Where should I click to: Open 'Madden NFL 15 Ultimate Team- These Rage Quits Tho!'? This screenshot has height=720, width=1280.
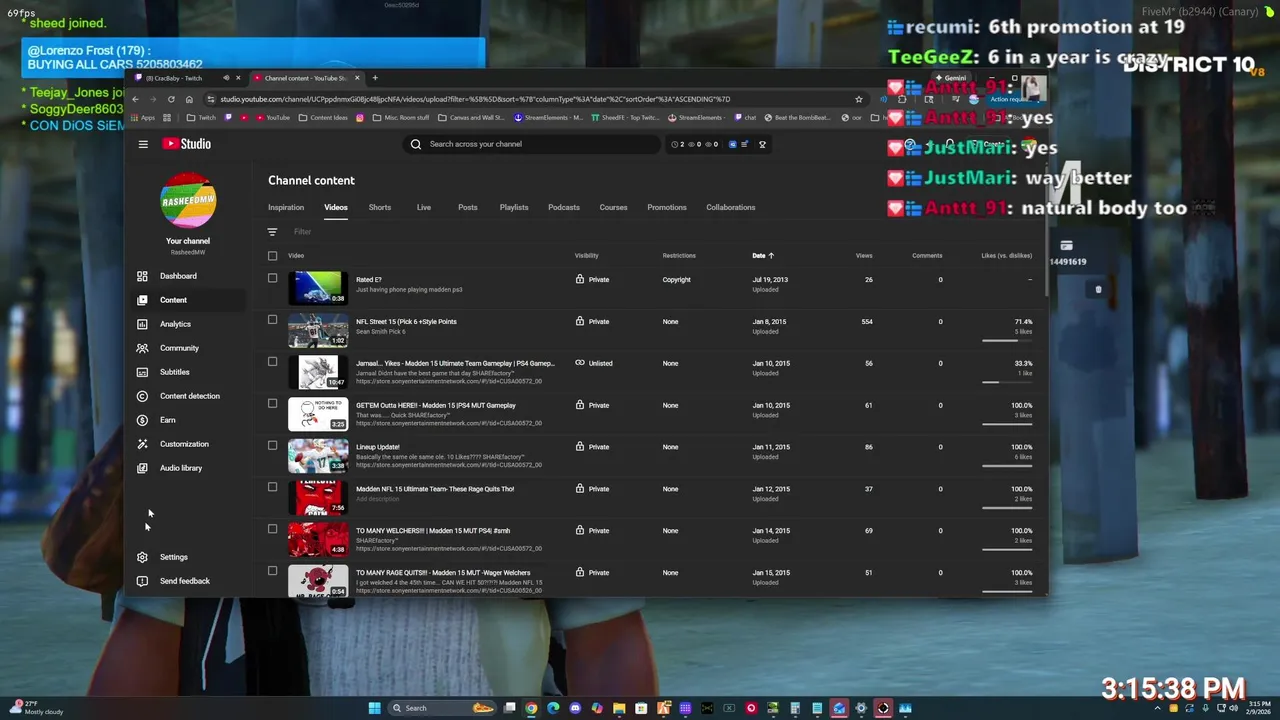[435, 489]
